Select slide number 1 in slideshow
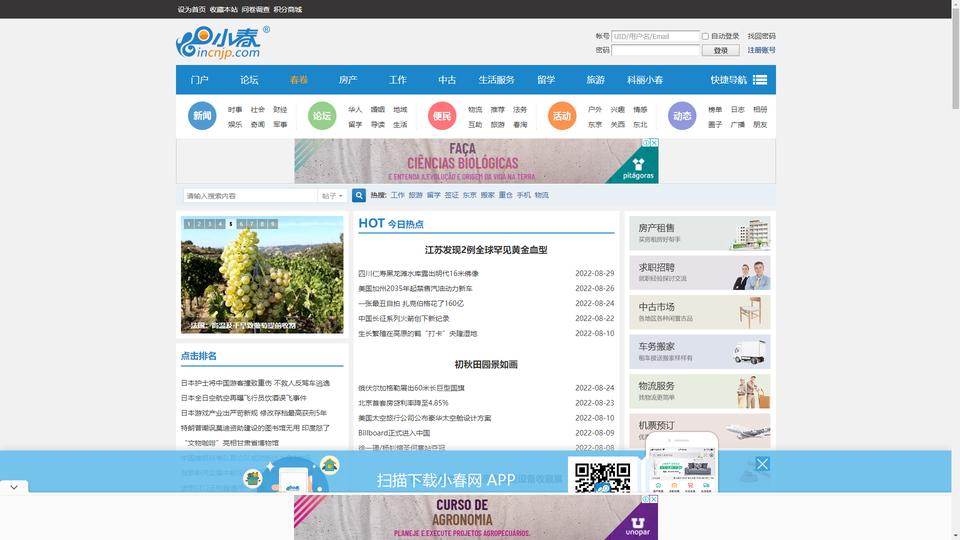Image resolution: width=960 pixels, height=540 pixels. 189,224
